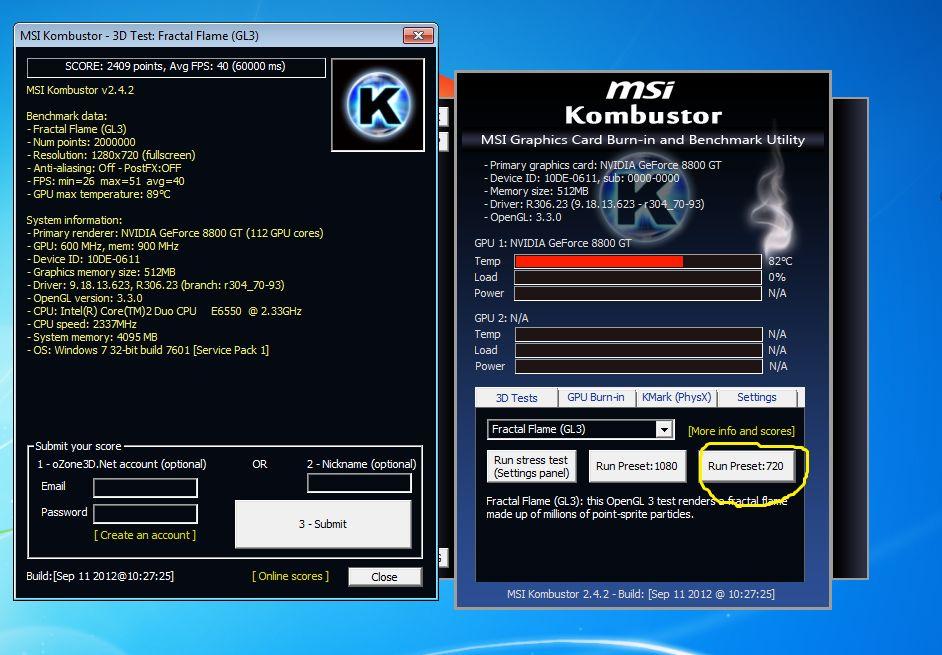Click the MSI Kombustor title logo

pyautogui.click(x=642, y=103)
